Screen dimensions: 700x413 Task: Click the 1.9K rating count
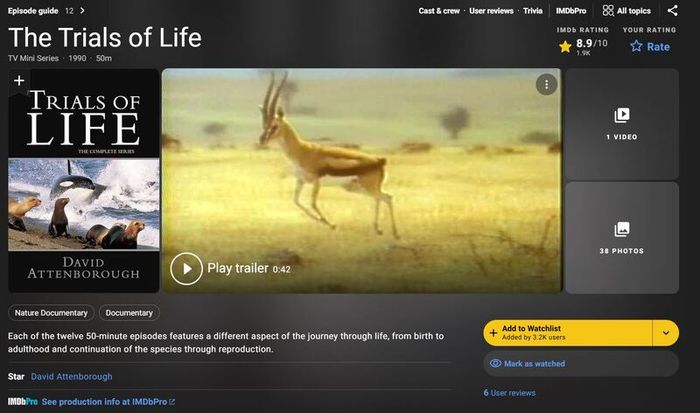pos(583,53)
